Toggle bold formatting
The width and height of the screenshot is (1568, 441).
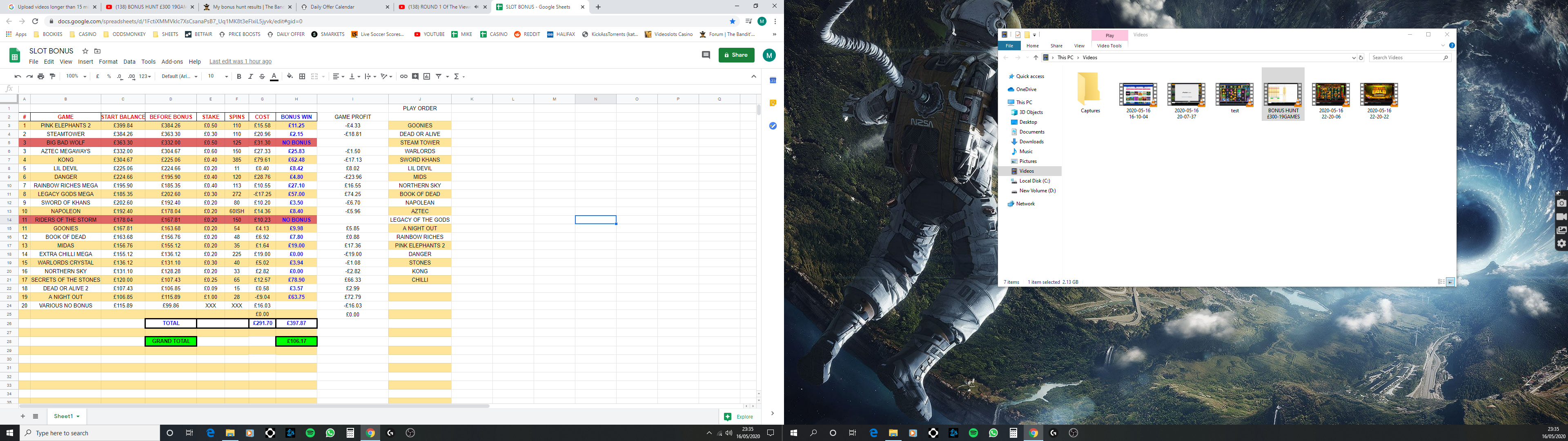tap(238, 77)
